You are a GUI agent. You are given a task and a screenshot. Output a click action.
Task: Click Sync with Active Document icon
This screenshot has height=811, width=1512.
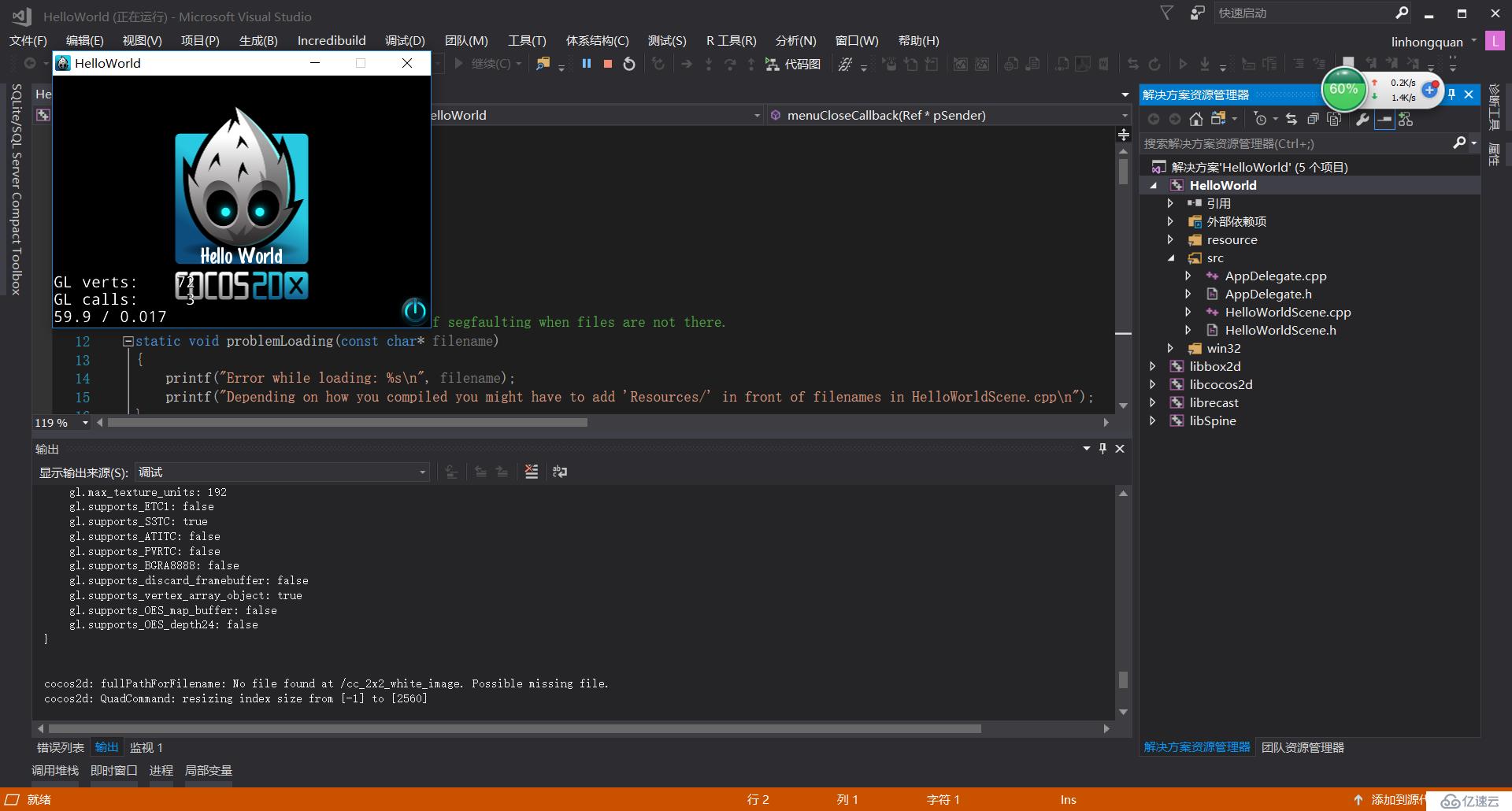pos(1291,119)
